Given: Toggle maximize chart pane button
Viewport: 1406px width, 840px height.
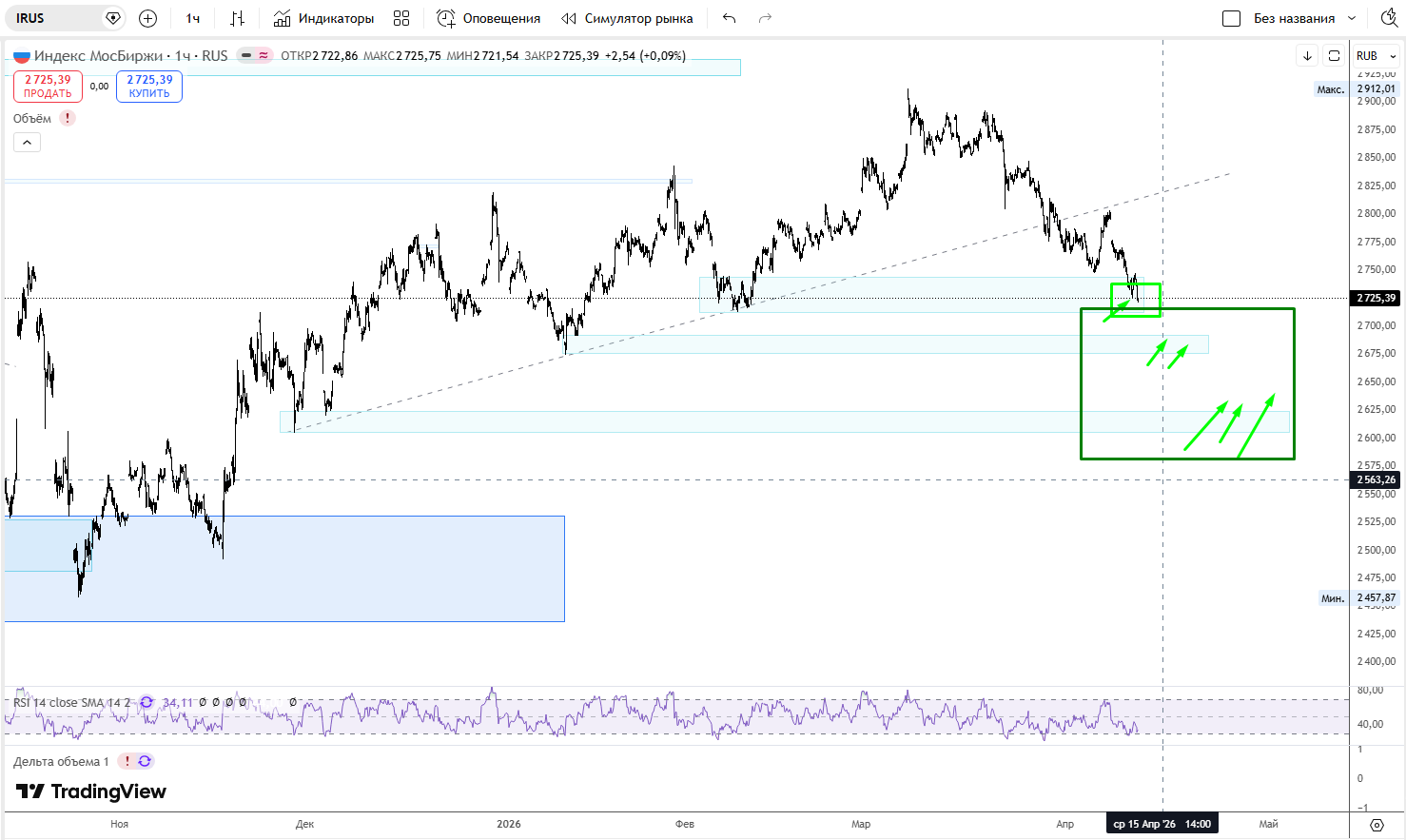Looking at the screenshot, I should 1334,56.
